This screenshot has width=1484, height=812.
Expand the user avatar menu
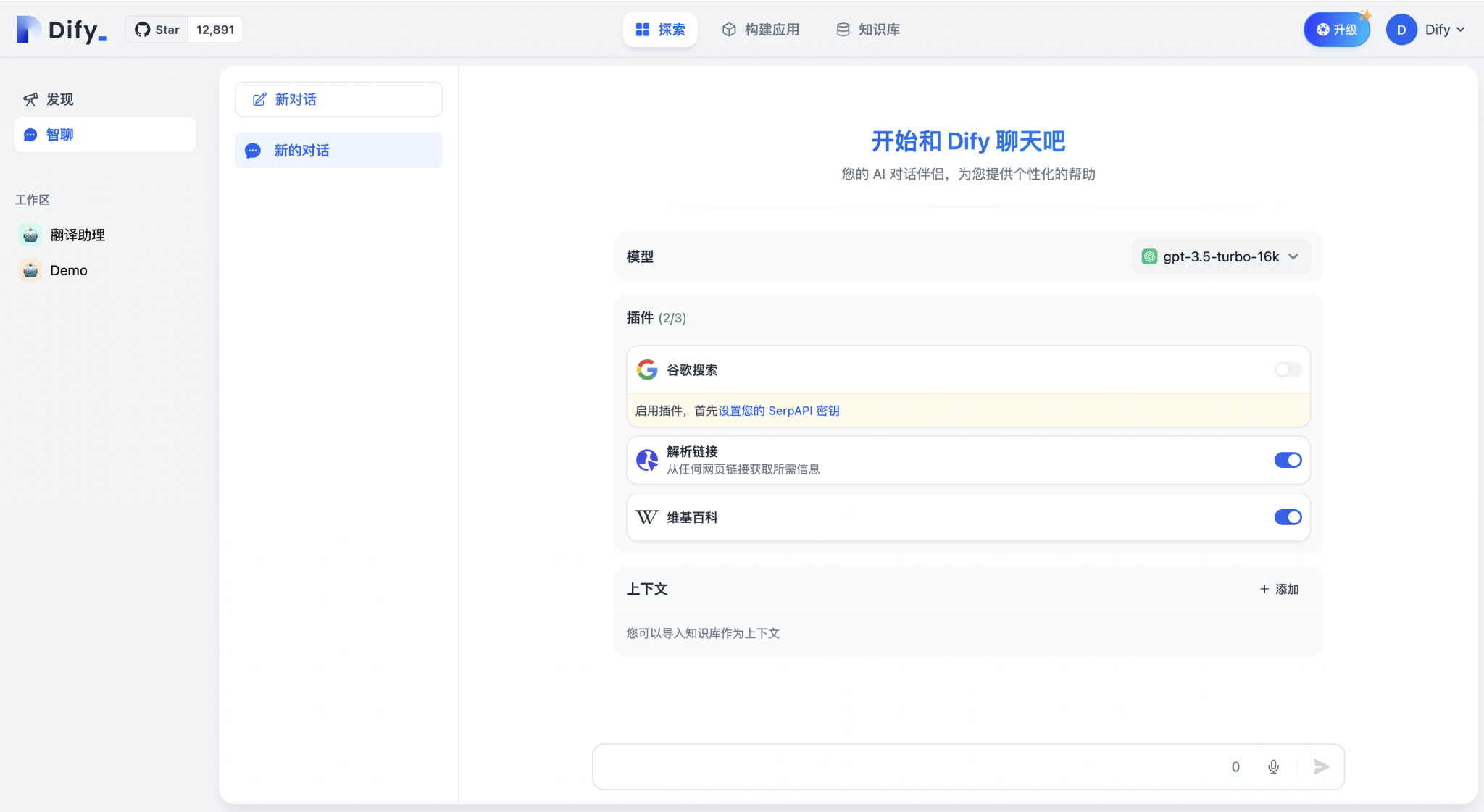(1401, 29)
